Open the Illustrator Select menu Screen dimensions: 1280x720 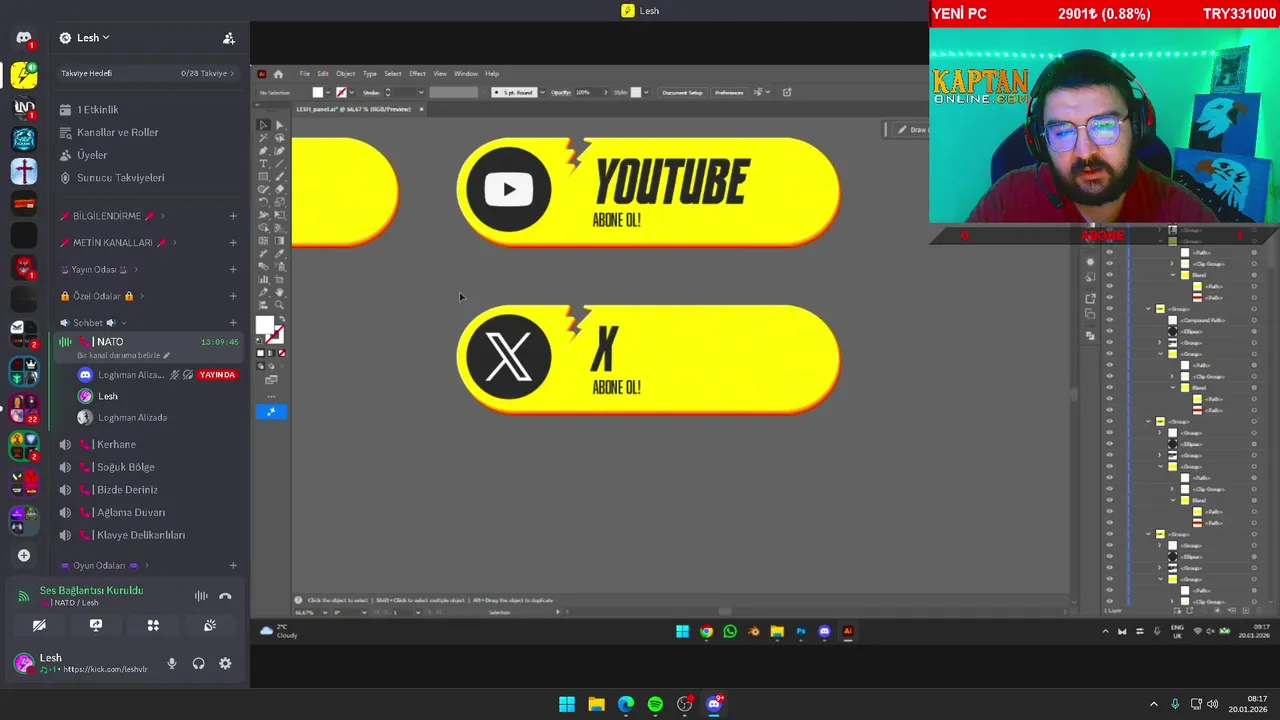(x=393, y=73)
